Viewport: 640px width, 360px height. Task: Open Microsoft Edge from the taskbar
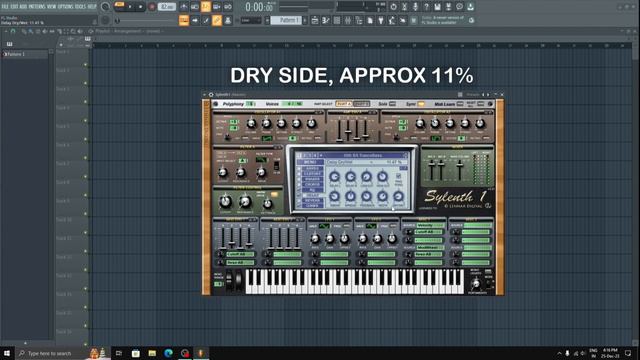coord(168,353)
